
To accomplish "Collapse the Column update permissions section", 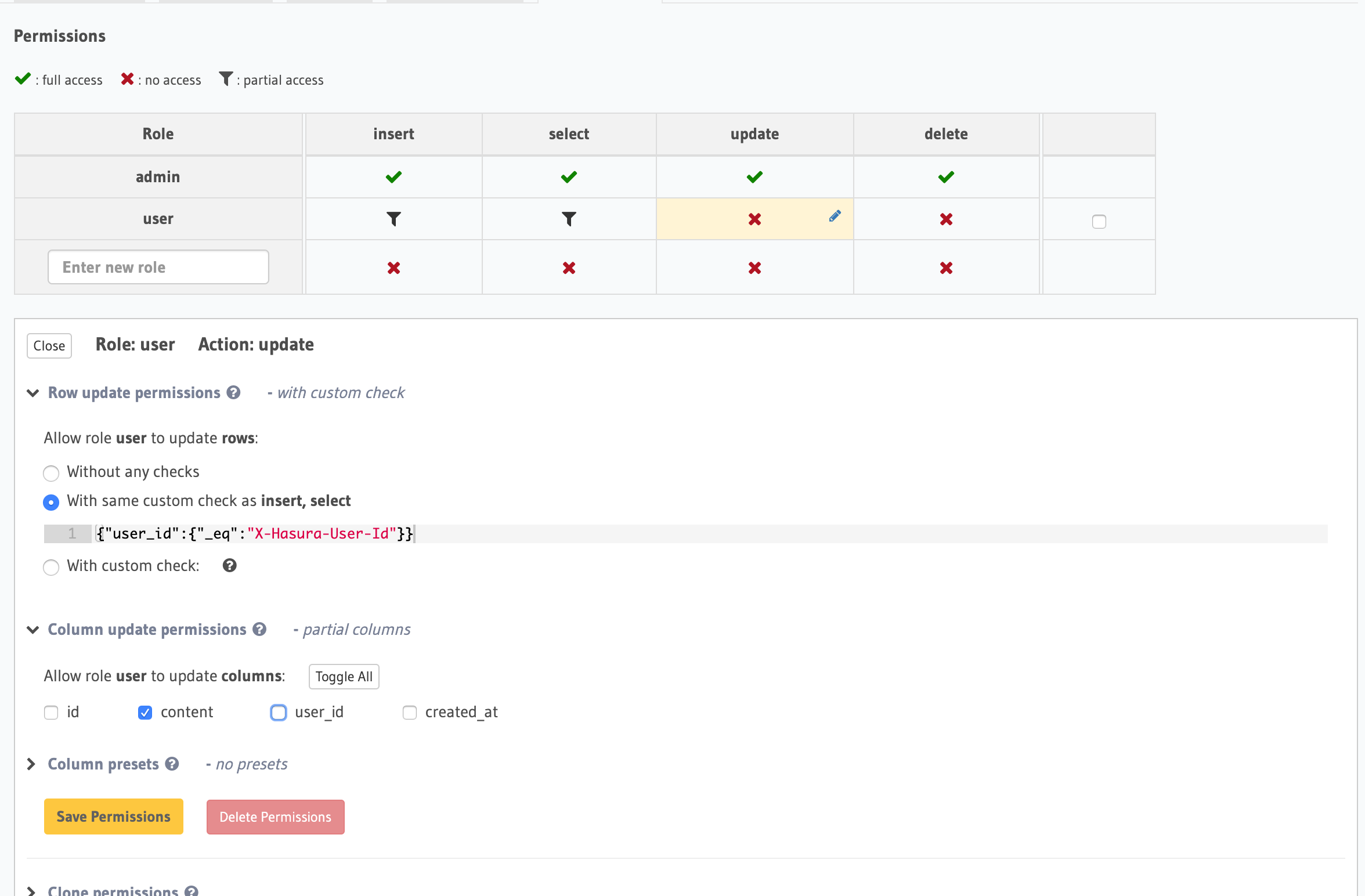I will (x=33, y=630).
